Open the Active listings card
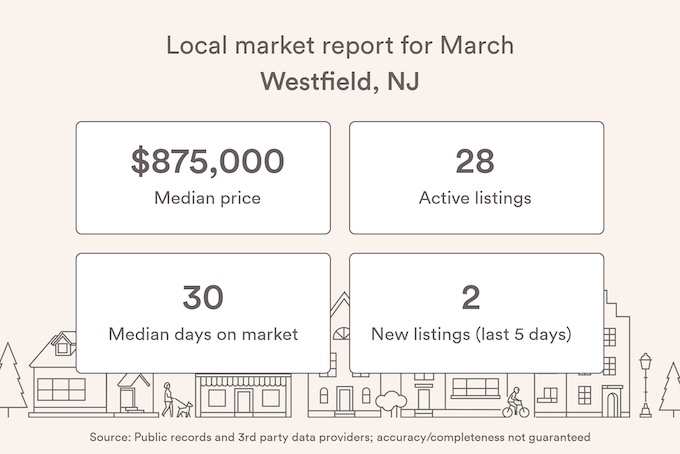The height and width of the screenshot is (454, 680). pyautogui.click(x=477, y=178)
